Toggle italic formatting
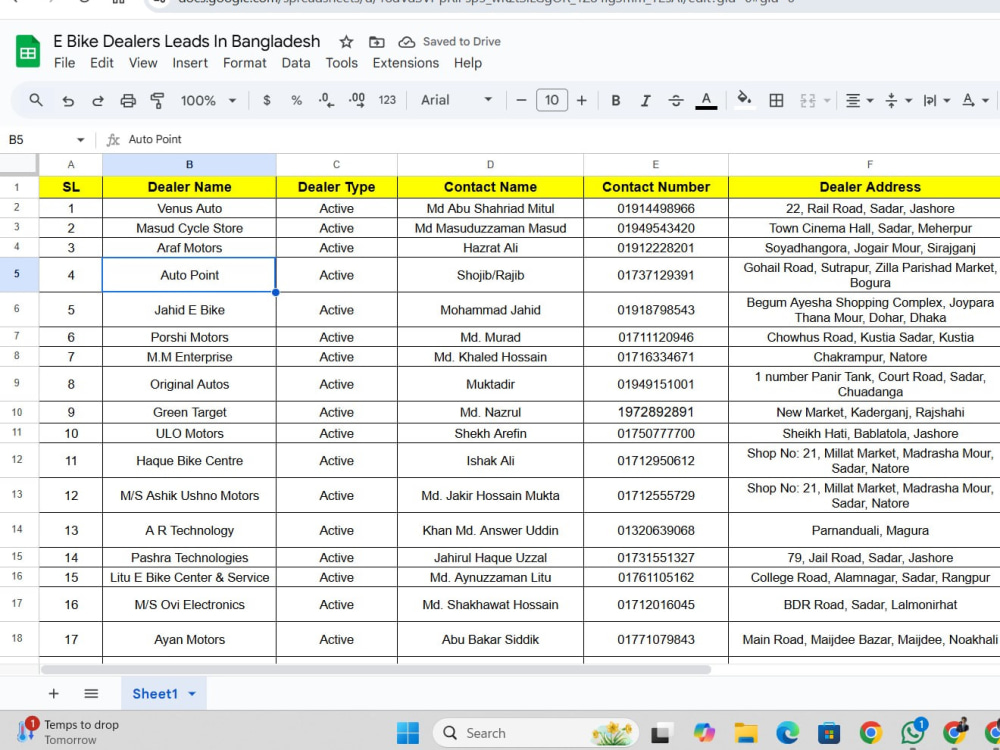Viewport: 1000px width, 750px height. pos(645,101)
